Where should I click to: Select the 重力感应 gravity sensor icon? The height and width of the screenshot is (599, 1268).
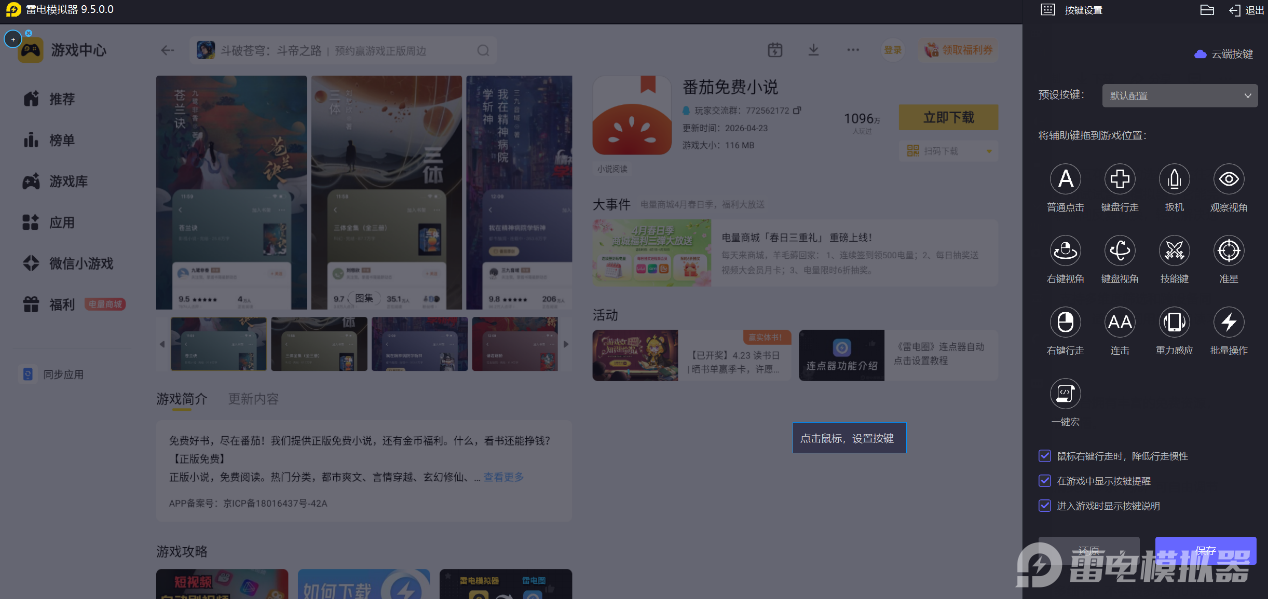pyautogui.click(x=1174, y=322)
